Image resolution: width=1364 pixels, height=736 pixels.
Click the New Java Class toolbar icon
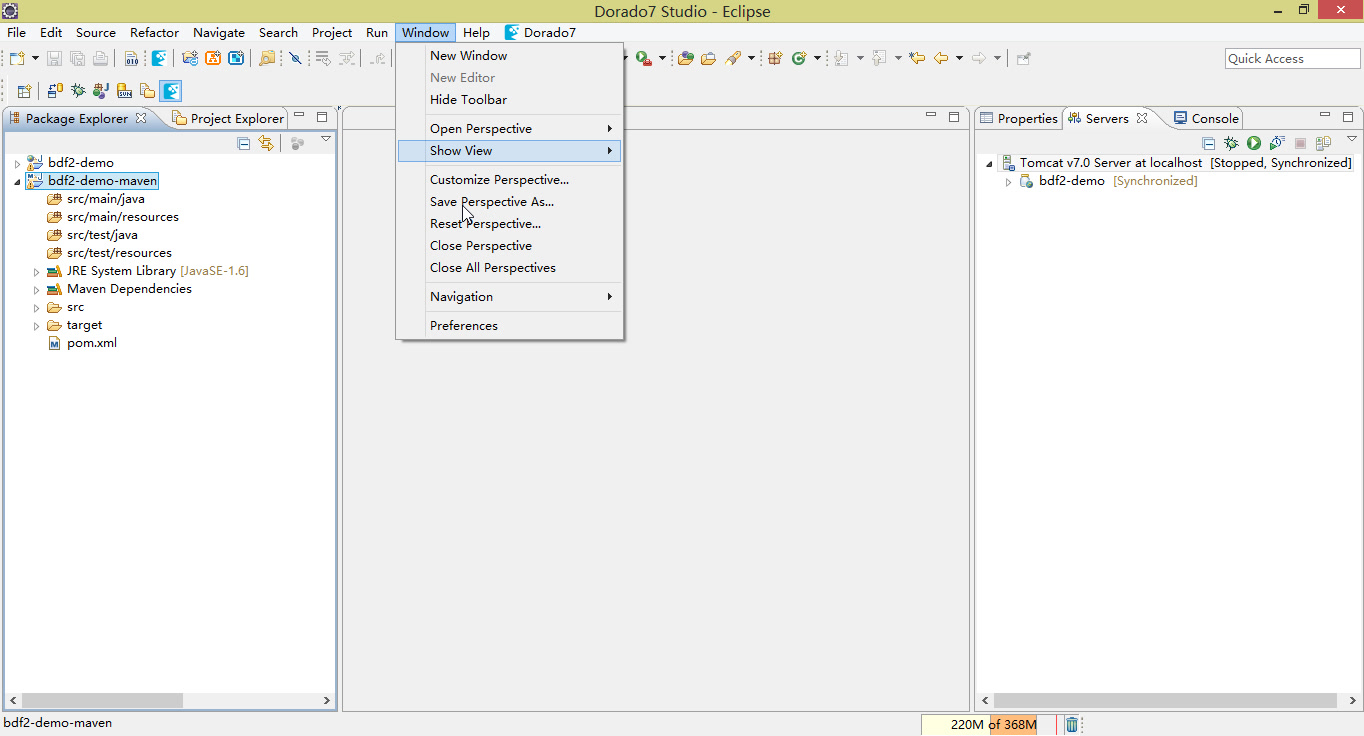pyautogui.click(x=799, y=58)
